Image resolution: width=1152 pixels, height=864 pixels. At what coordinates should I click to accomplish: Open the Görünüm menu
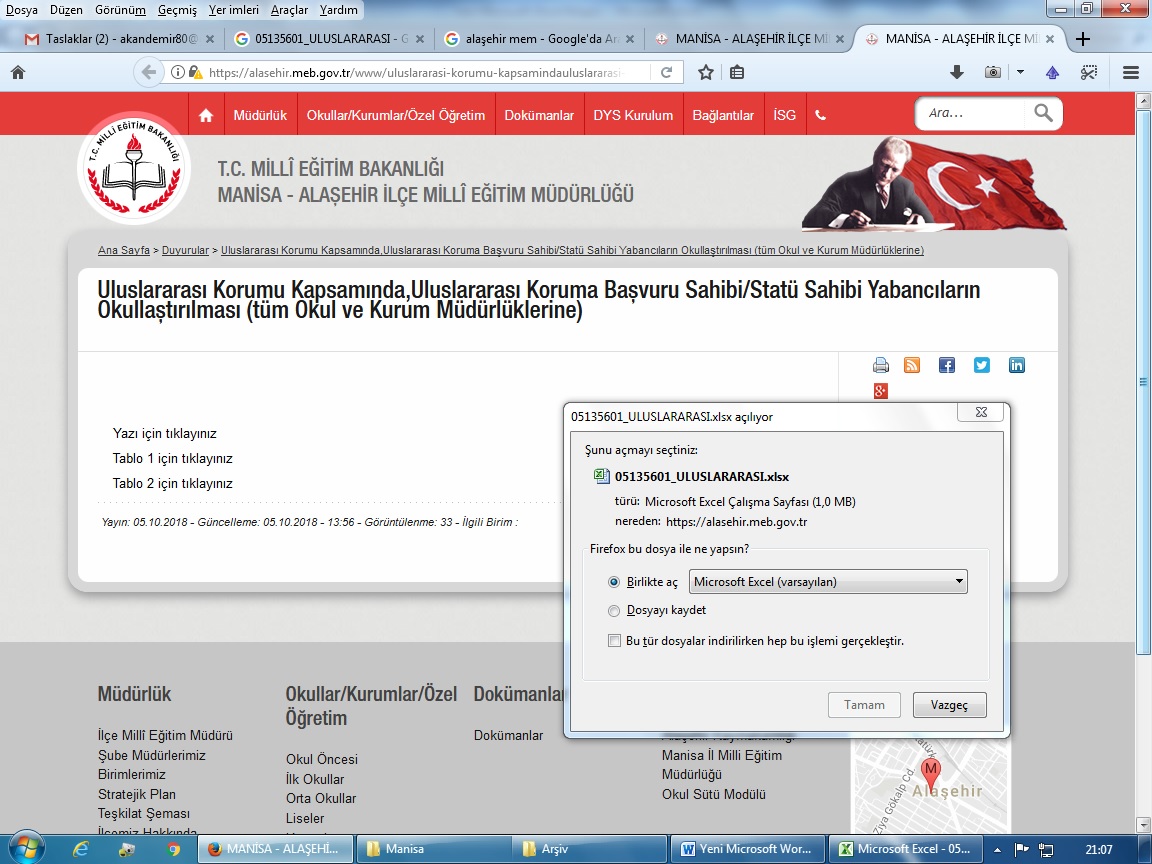[x=120, y=10]
